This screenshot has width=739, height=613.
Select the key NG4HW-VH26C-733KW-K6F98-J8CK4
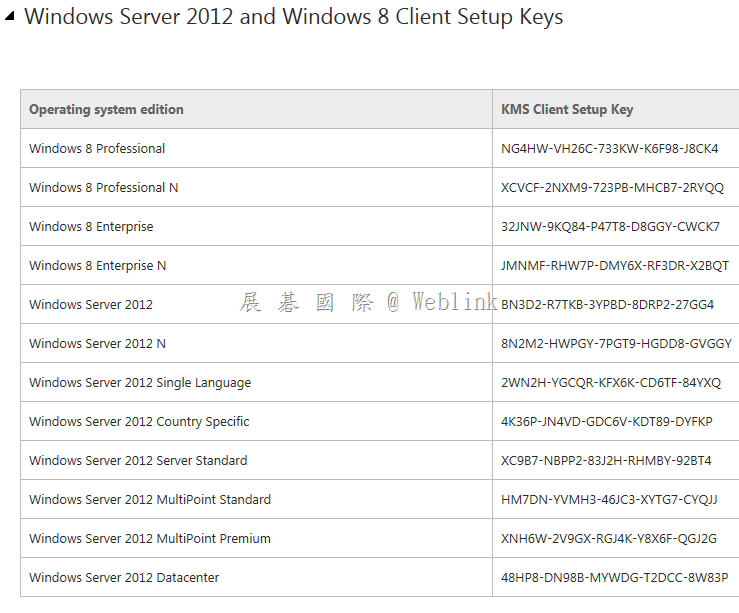609,148
